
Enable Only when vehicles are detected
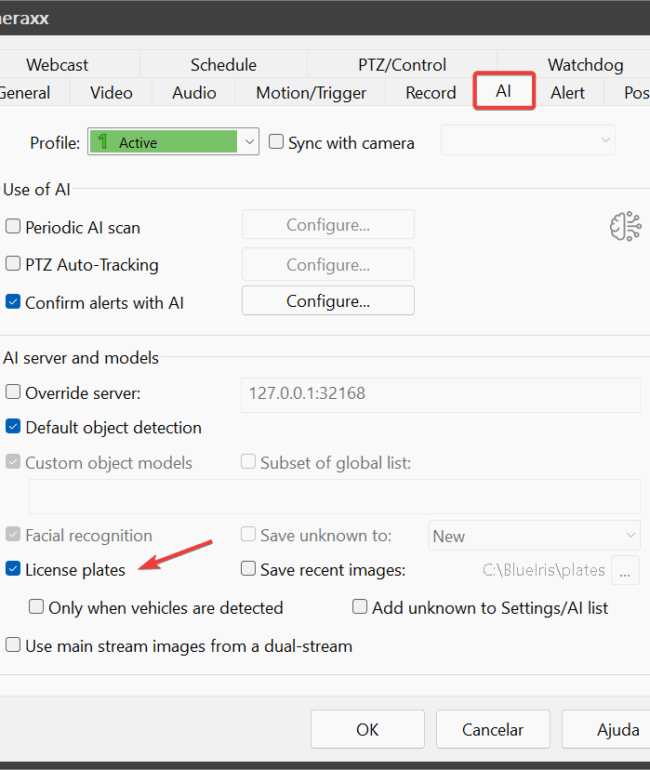[x=37, y=608]
